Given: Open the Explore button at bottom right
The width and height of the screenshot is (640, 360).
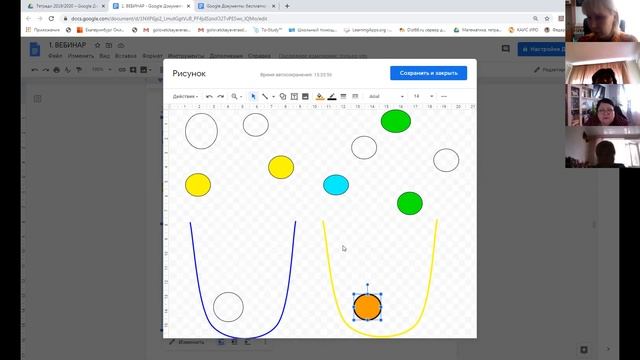Looking at the screenshot, I should [584, 349].
